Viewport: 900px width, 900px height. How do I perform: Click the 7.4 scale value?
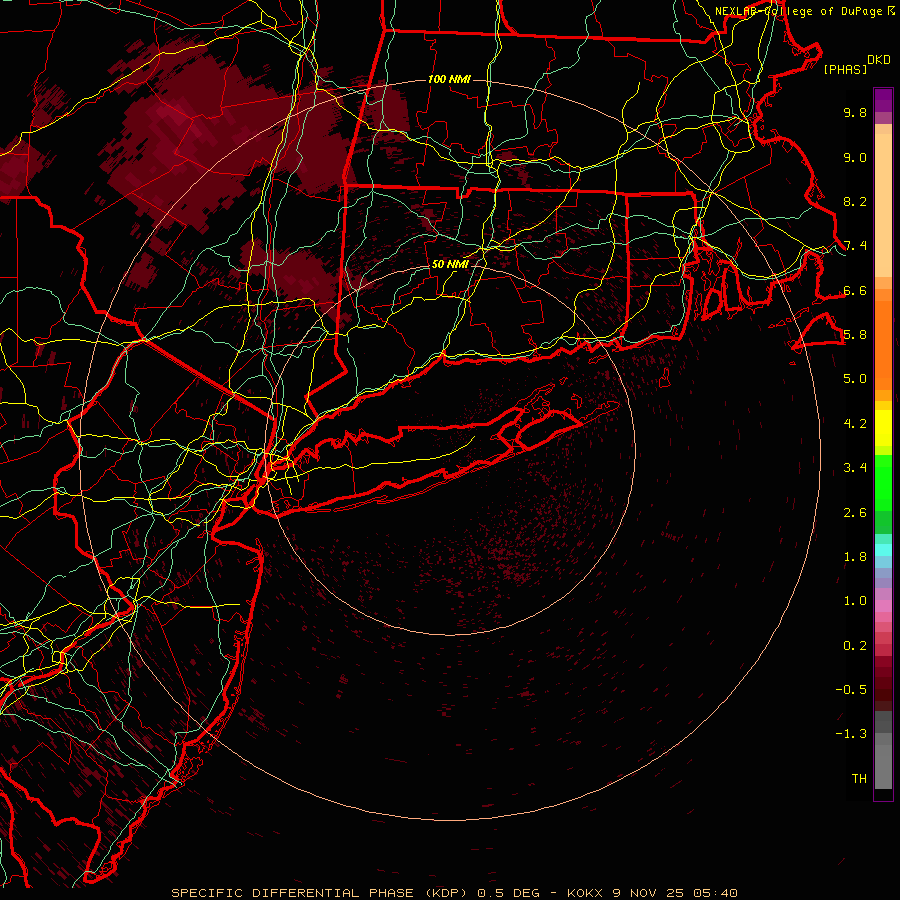click(x=855, y=246)
